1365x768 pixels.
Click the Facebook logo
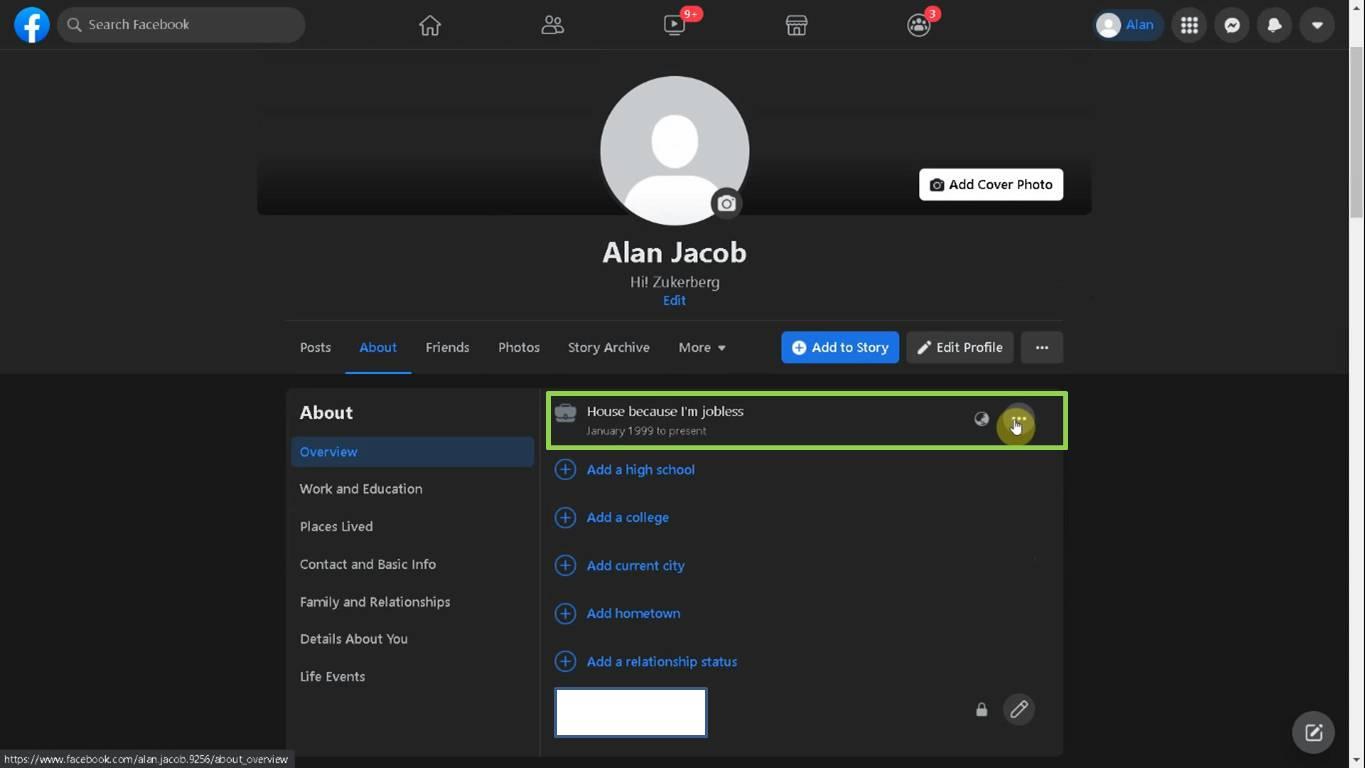coord(31,25)
